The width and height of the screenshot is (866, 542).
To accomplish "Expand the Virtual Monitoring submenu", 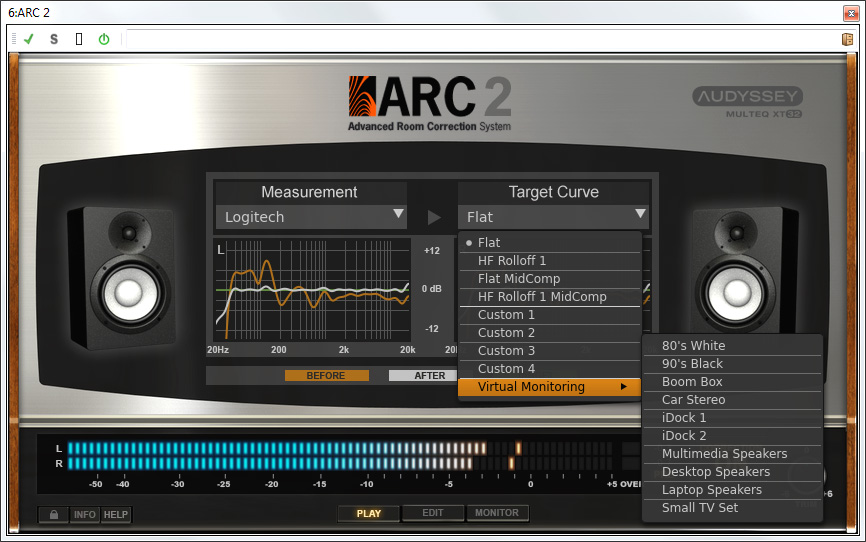I will (x=550, y=387).
